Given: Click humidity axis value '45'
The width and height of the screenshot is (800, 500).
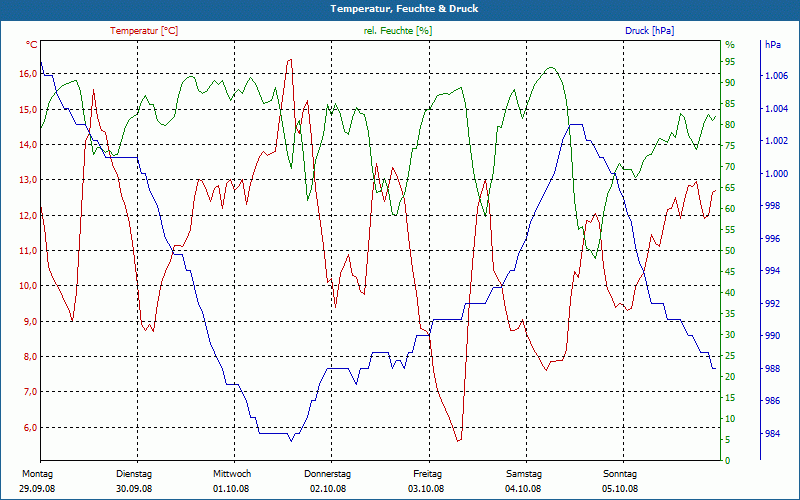Looking at the screenshot, I should [731, 272].
